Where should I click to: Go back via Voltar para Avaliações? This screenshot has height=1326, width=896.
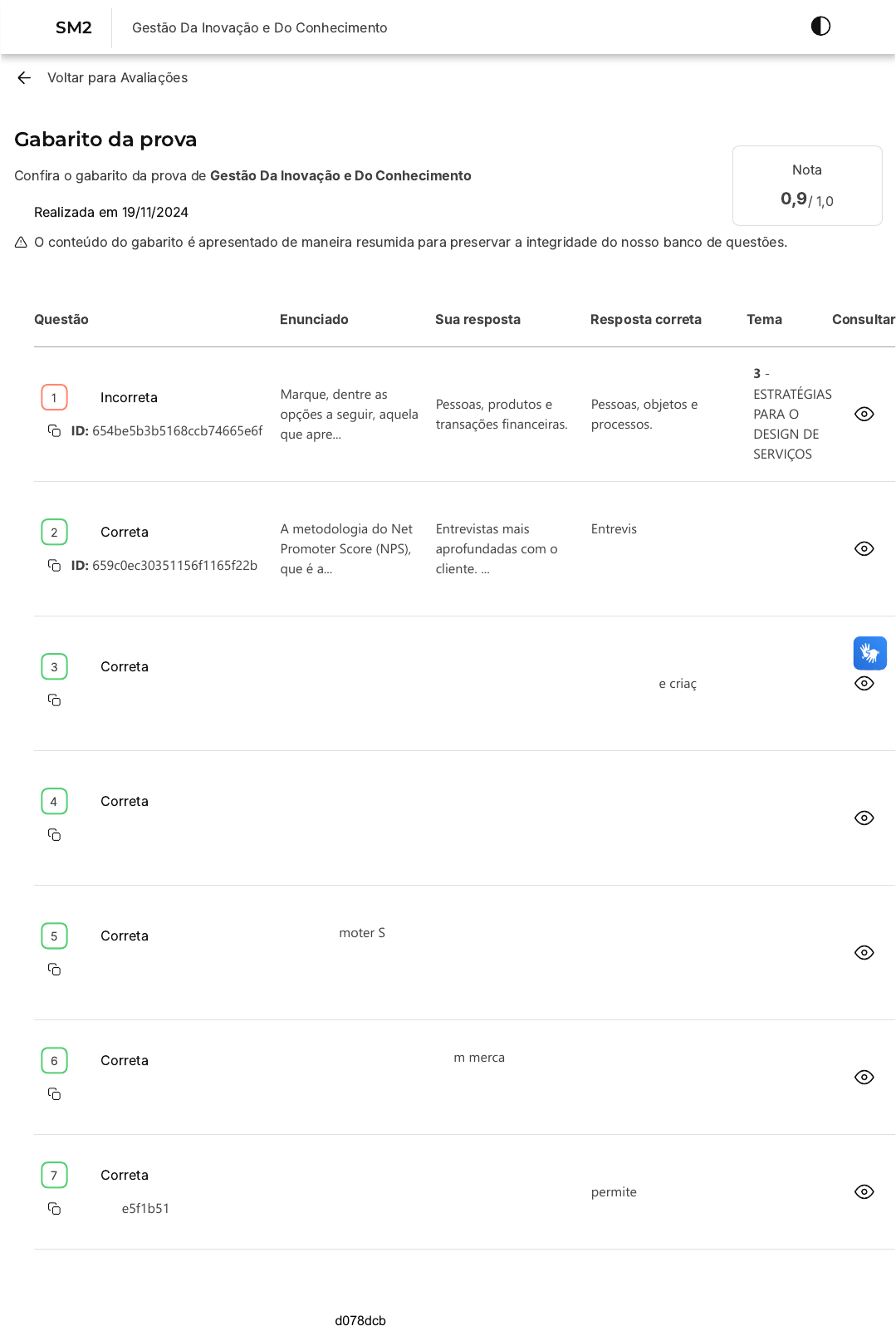117,78
